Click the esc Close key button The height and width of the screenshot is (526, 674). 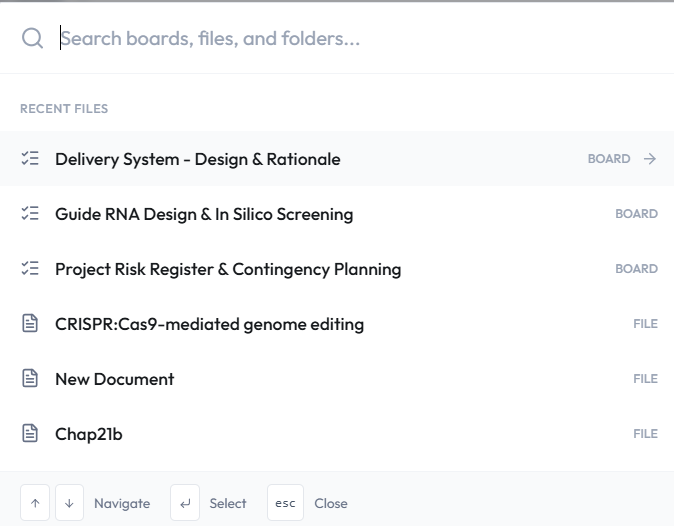[285, 503]
